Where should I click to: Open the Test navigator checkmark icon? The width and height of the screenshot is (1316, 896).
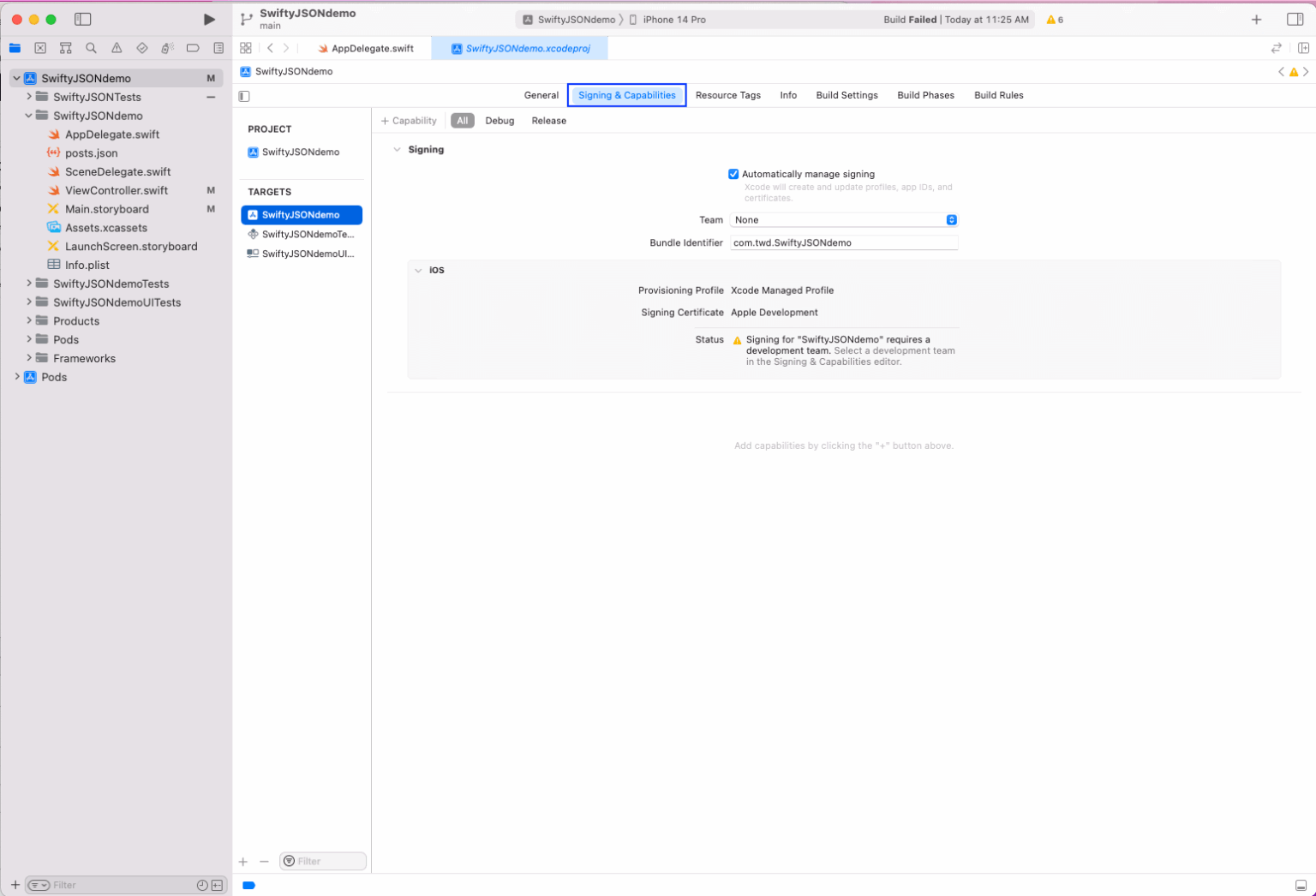(x=142, y=48)
